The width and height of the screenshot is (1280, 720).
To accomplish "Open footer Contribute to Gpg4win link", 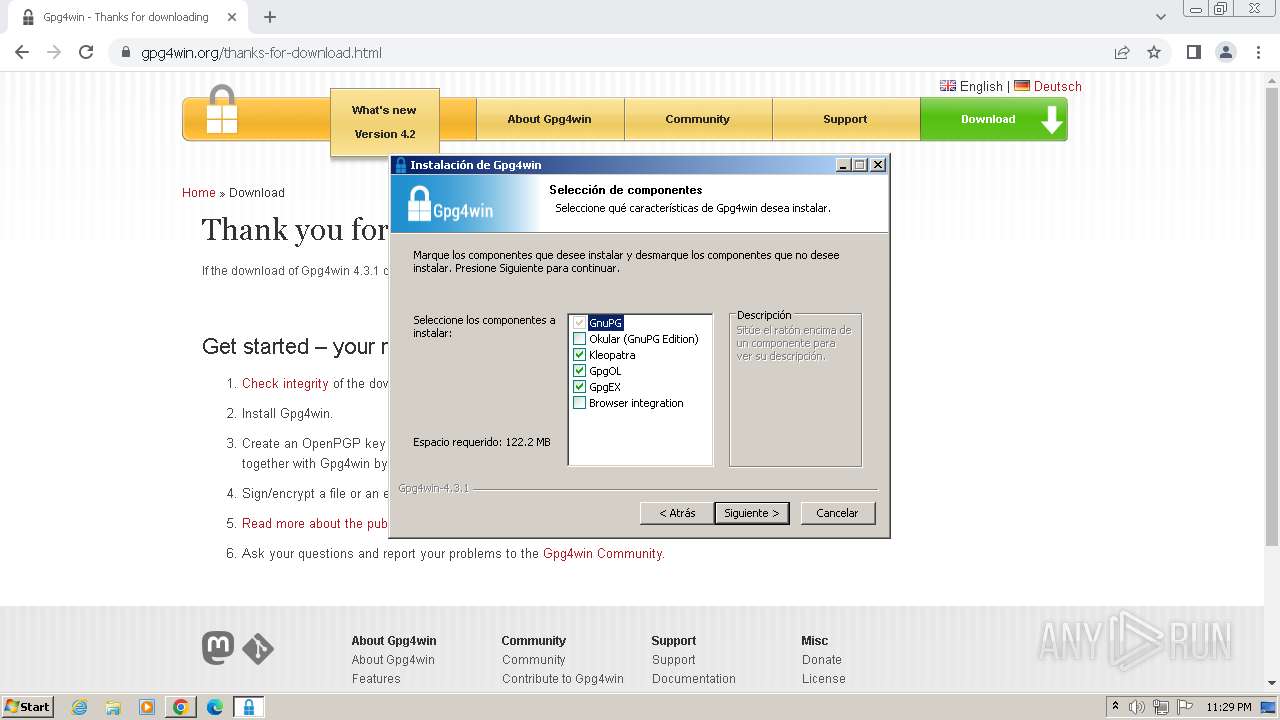I will (x=563, y=679).
